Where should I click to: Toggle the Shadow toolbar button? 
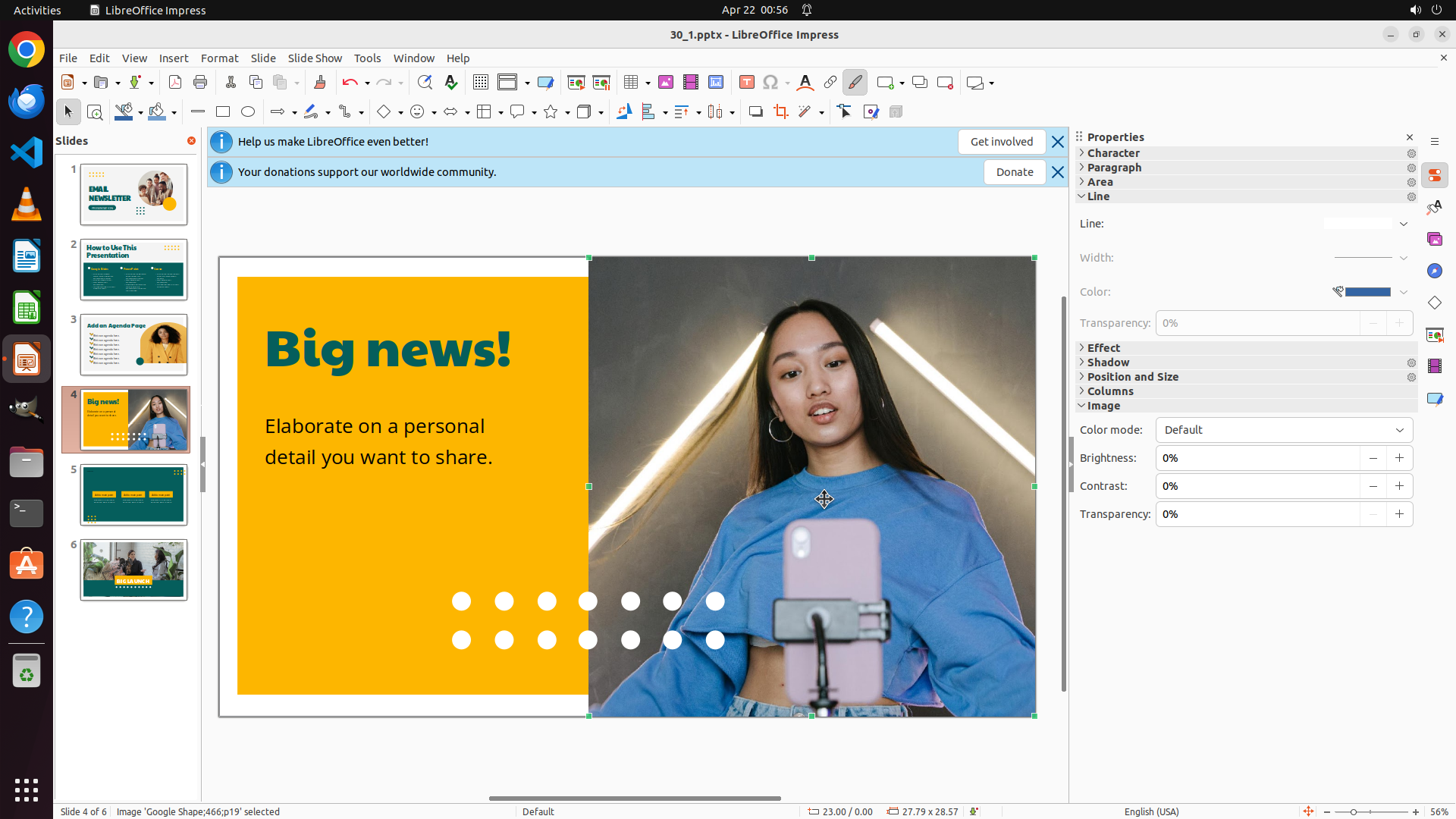(755, 112)
